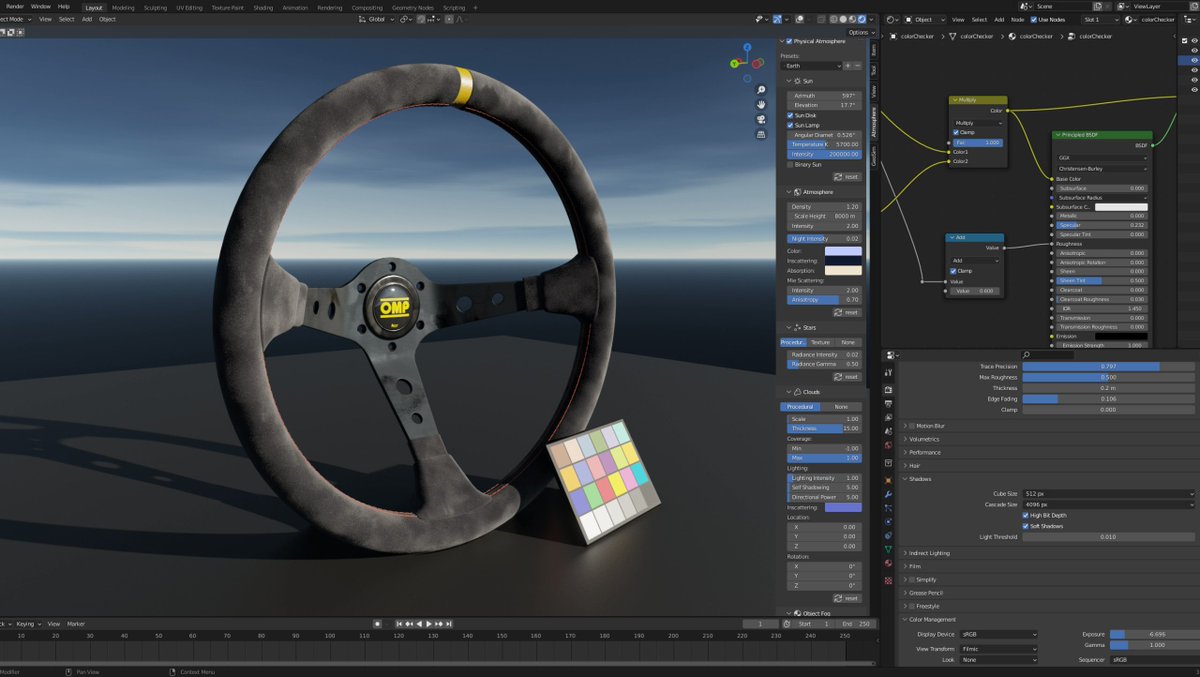The width and height of the screenshot is (1200, 677).
Task: Add a new atmosphere preset with plus
Action: (x=848, y=66)
